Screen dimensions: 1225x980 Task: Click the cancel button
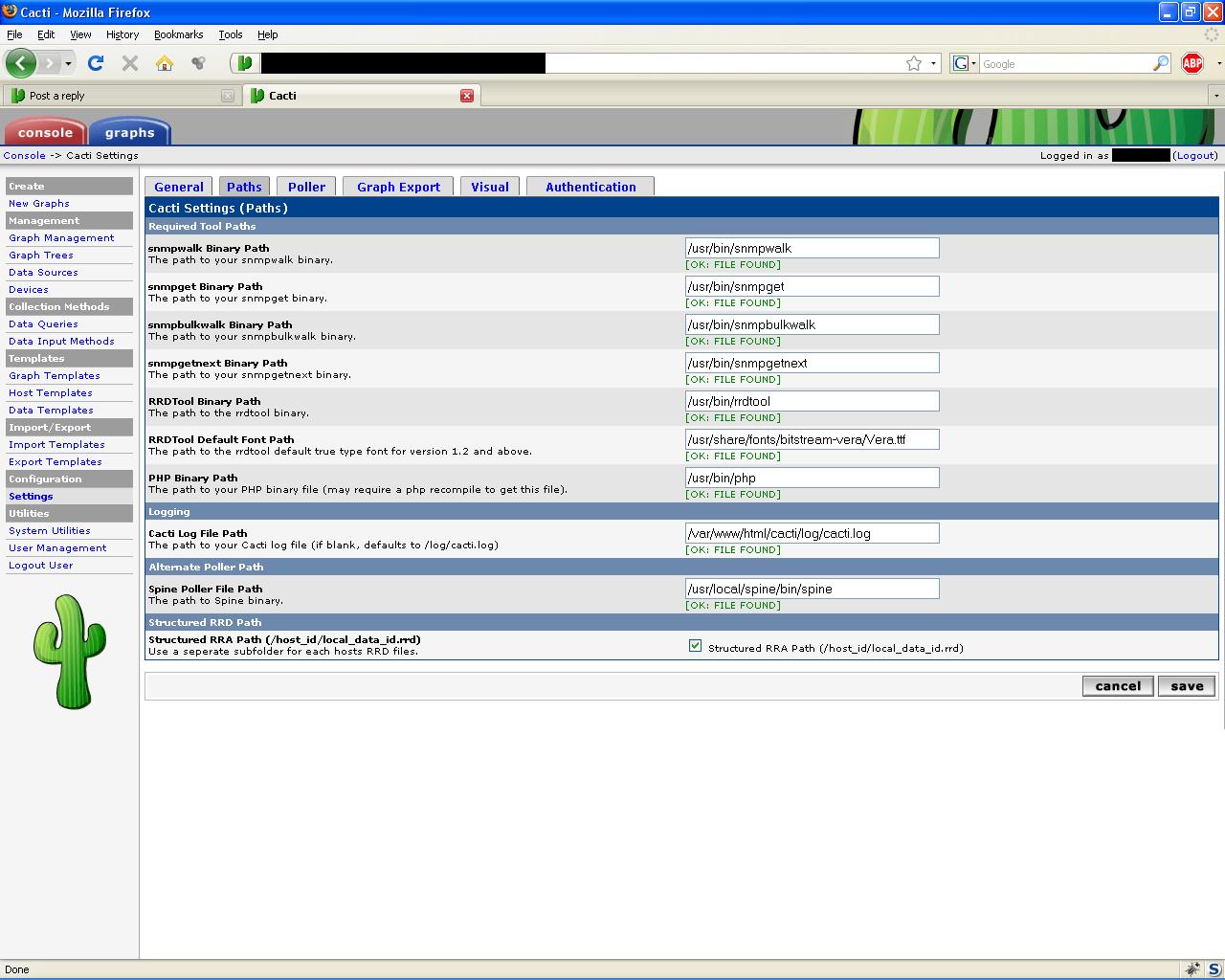(1118, 686)
